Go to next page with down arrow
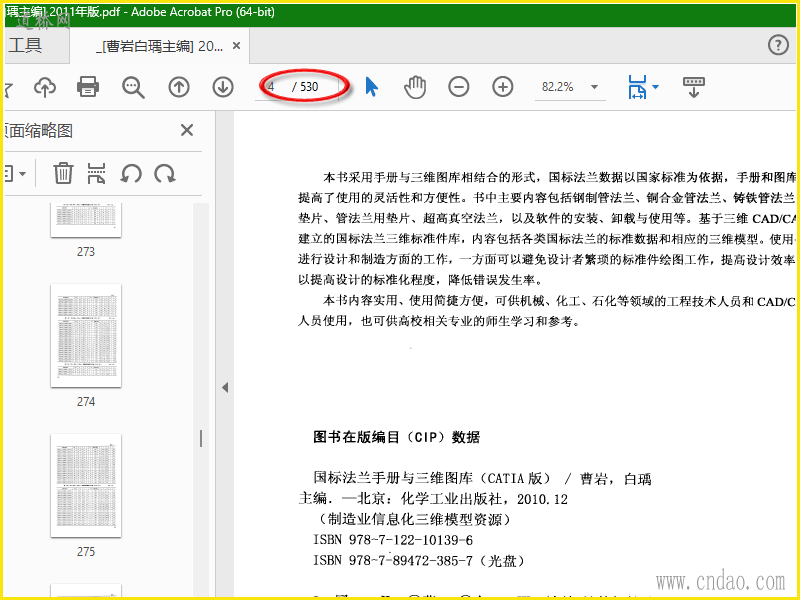The width and height of the screenshot is (800, 600). pyautogui.click(x=223, y=87)
